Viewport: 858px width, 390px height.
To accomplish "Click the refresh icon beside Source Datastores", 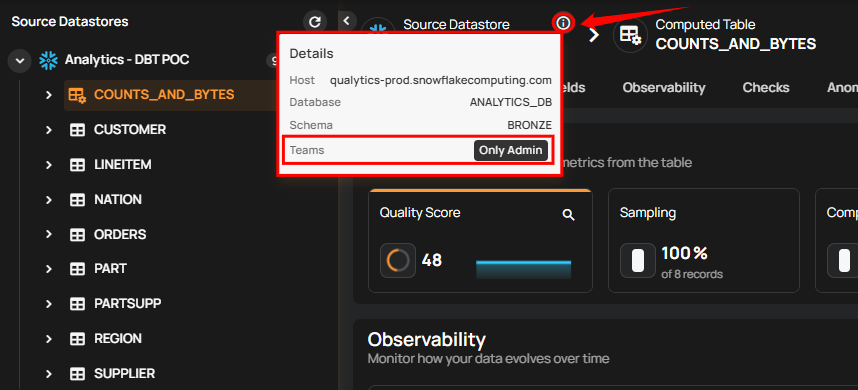I will [x=315, y=22].
